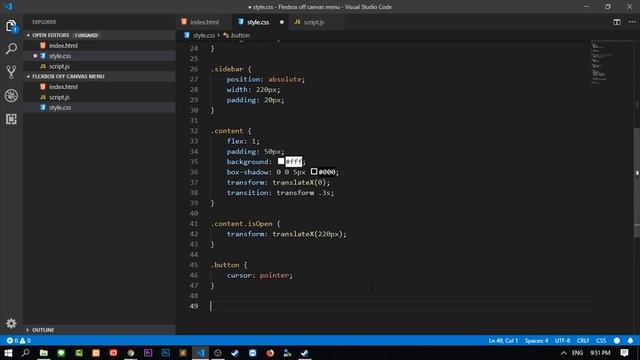
Task: Open the notifications bell in status bar
Action: coord(630,340)
